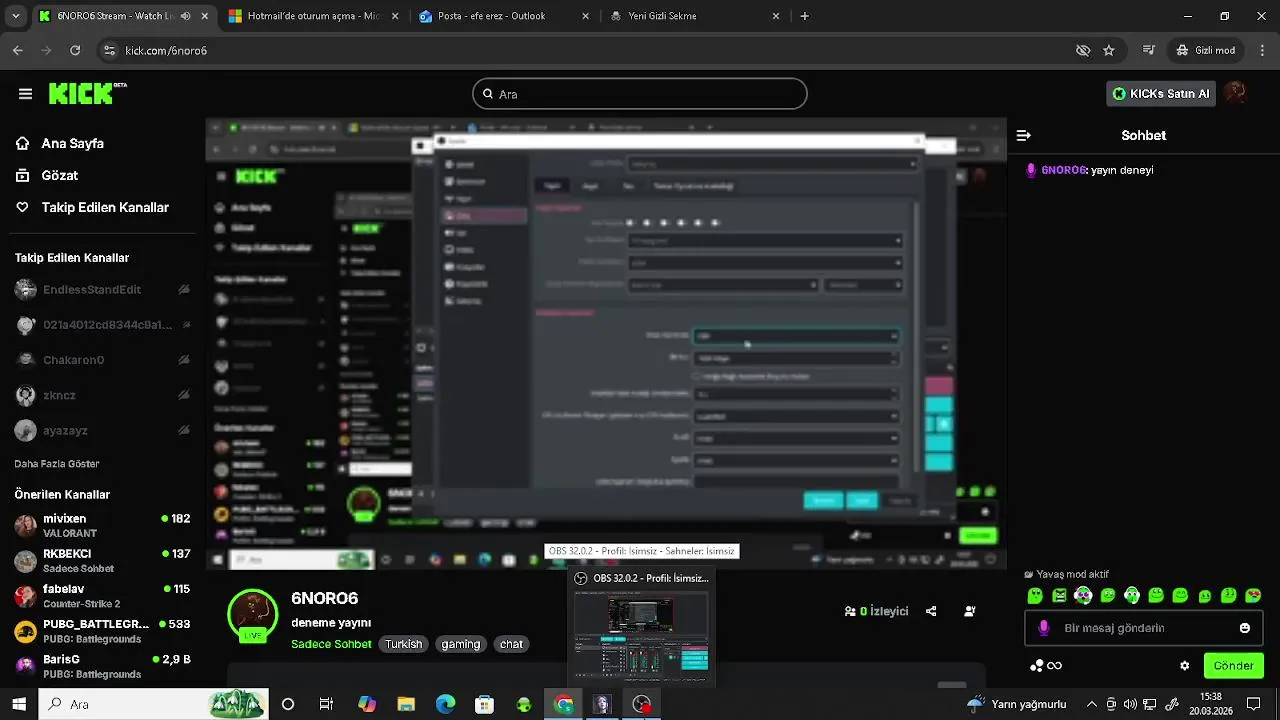Open the taskbar clock showing 15:38

coord(1211,704)
